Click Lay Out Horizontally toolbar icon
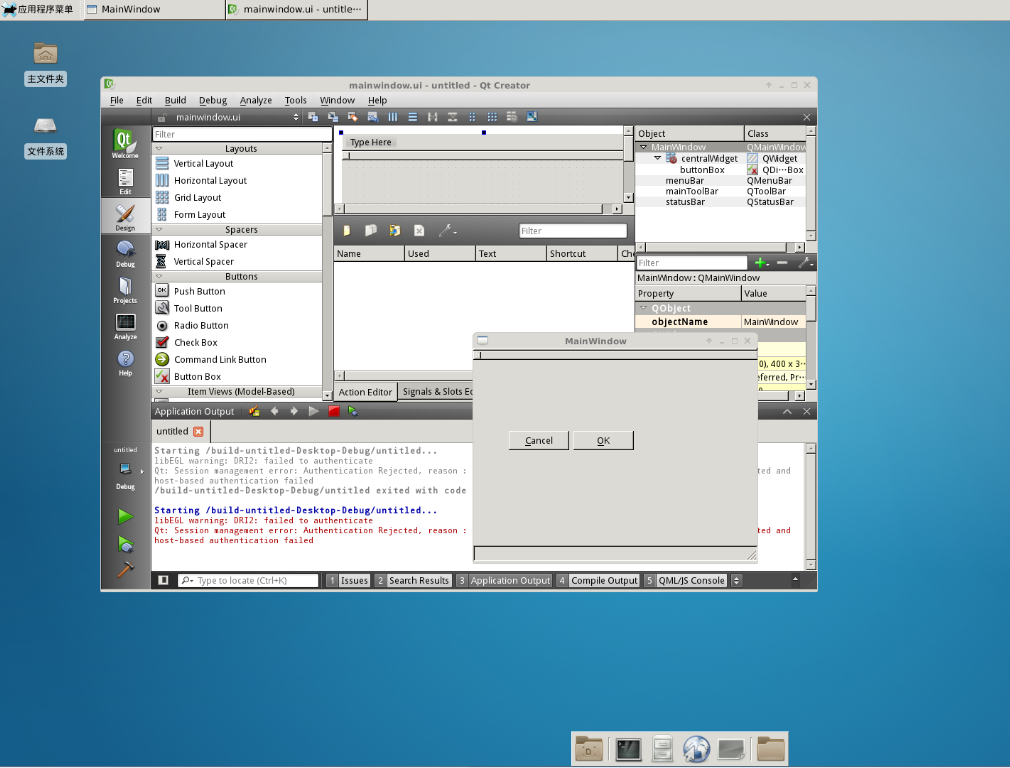Viewport: 1010px width, 768px height. click(x=393, y=117)
